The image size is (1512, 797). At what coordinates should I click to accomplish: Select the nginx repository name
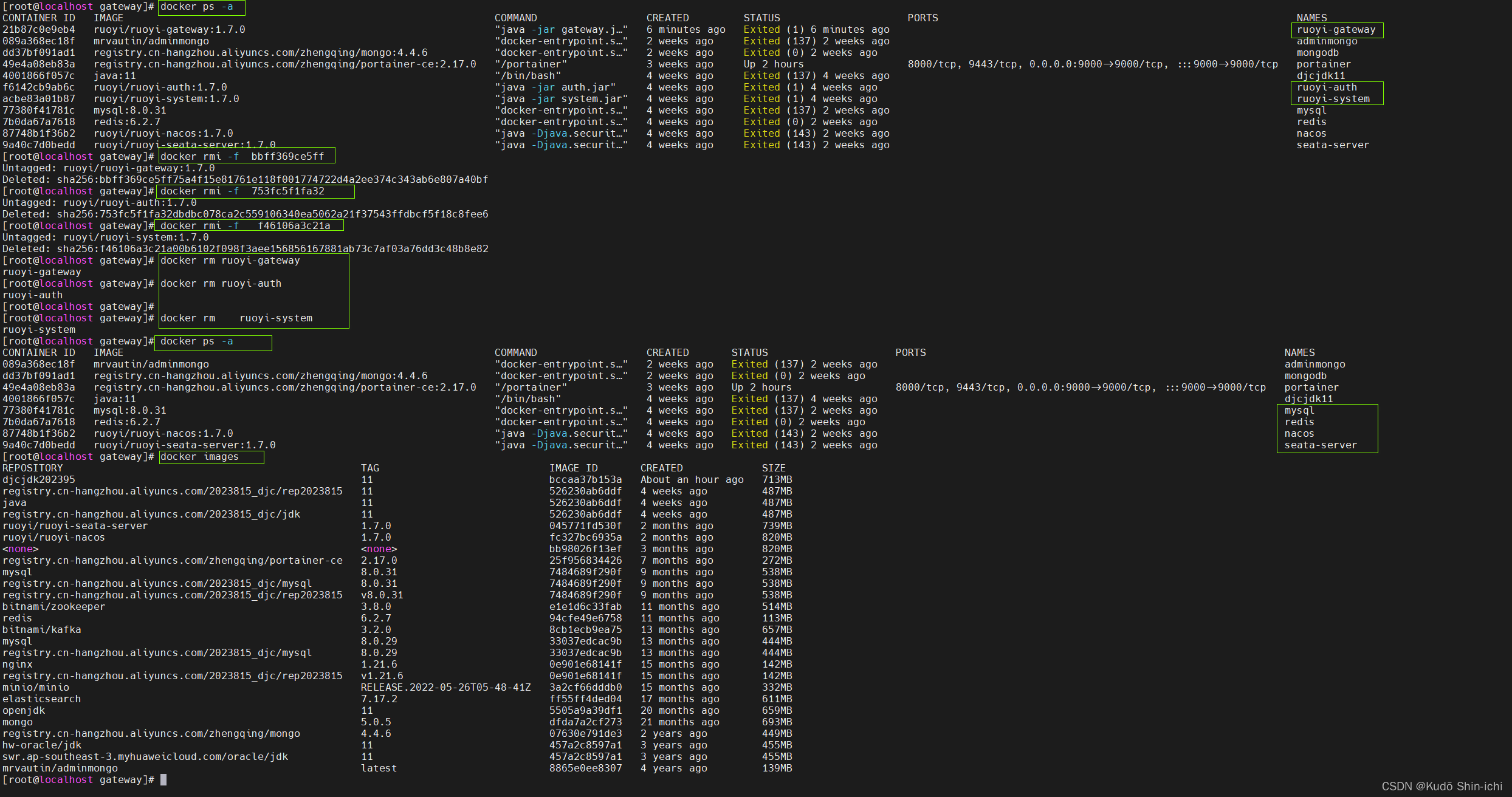point(18,665)
